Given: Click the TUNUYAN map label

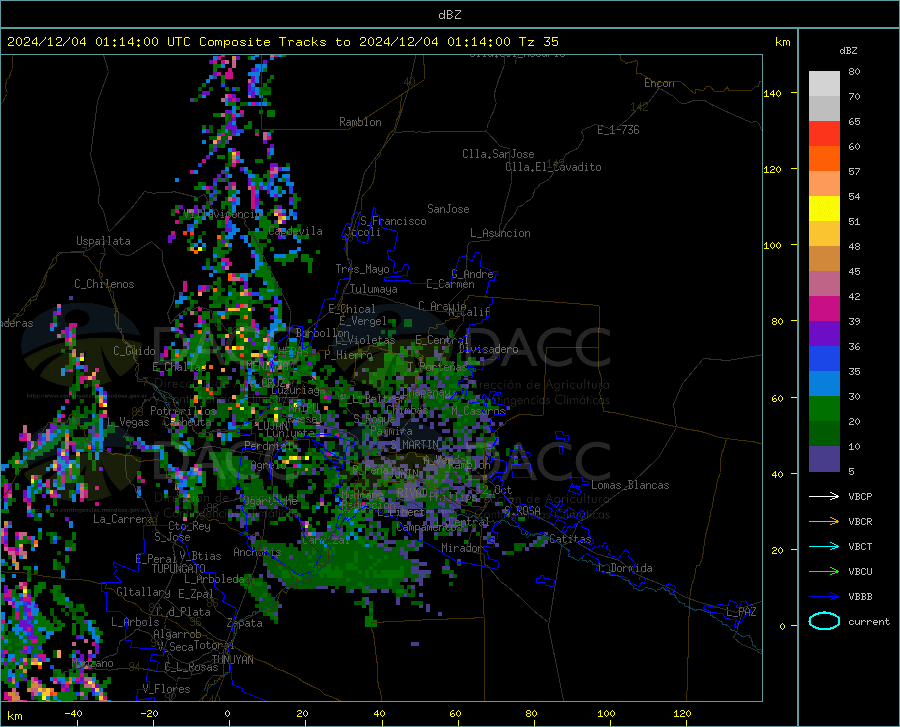Looking at the screenshot, I should 232,660.
